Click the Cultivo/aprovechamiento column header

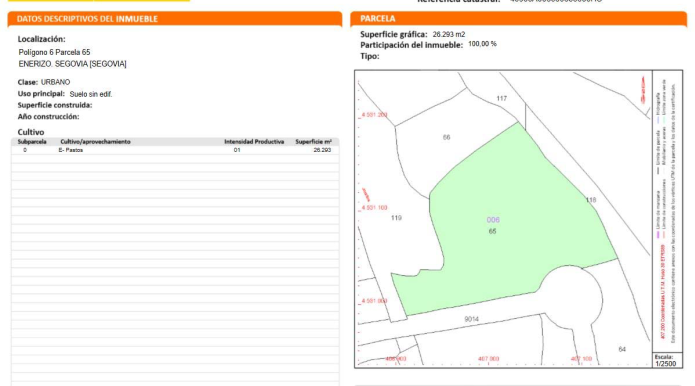pos(95,142)
